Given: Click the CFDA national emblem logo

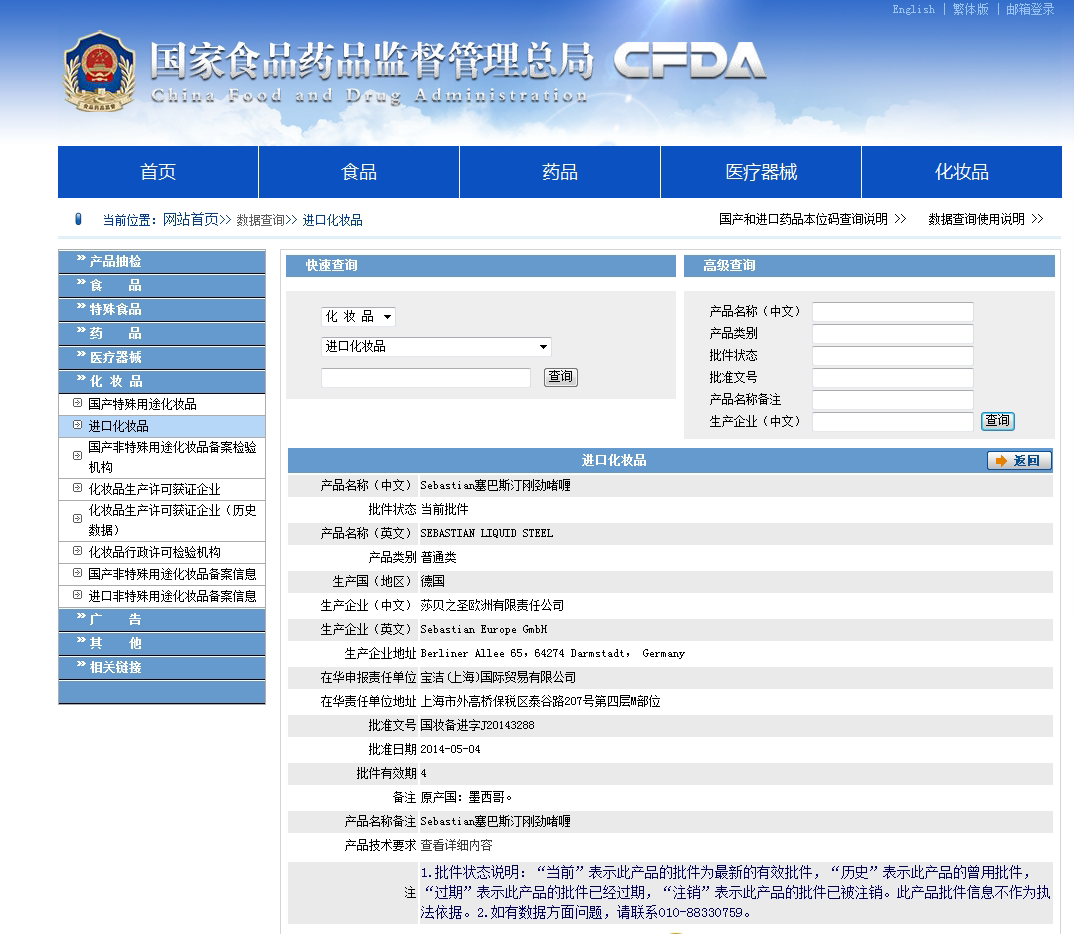Looking at the screenshot, I should [x=99, y=71].
